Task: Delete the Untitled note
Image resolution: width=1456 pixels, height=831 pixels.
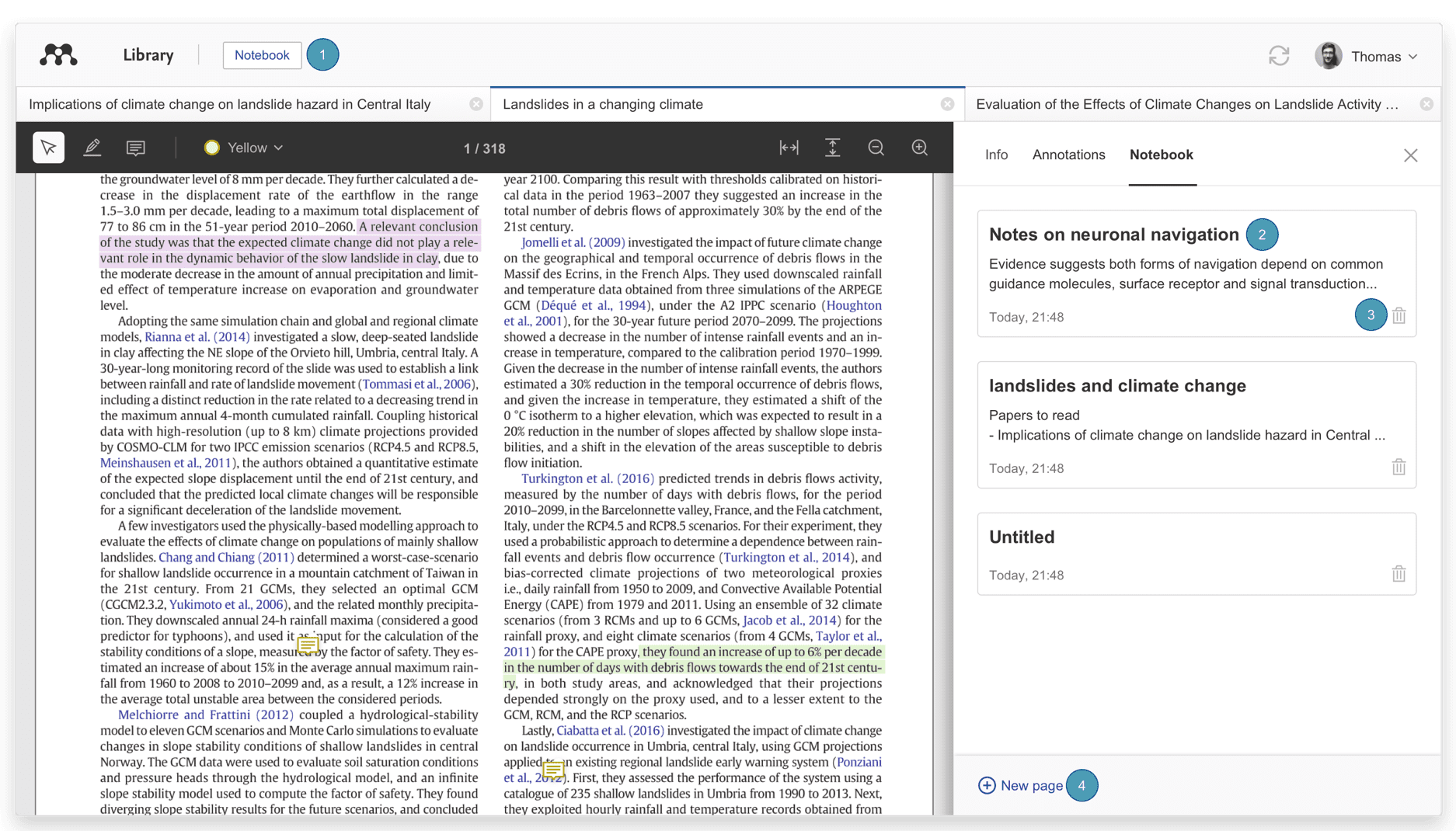Action: (x=1399, y=574)
